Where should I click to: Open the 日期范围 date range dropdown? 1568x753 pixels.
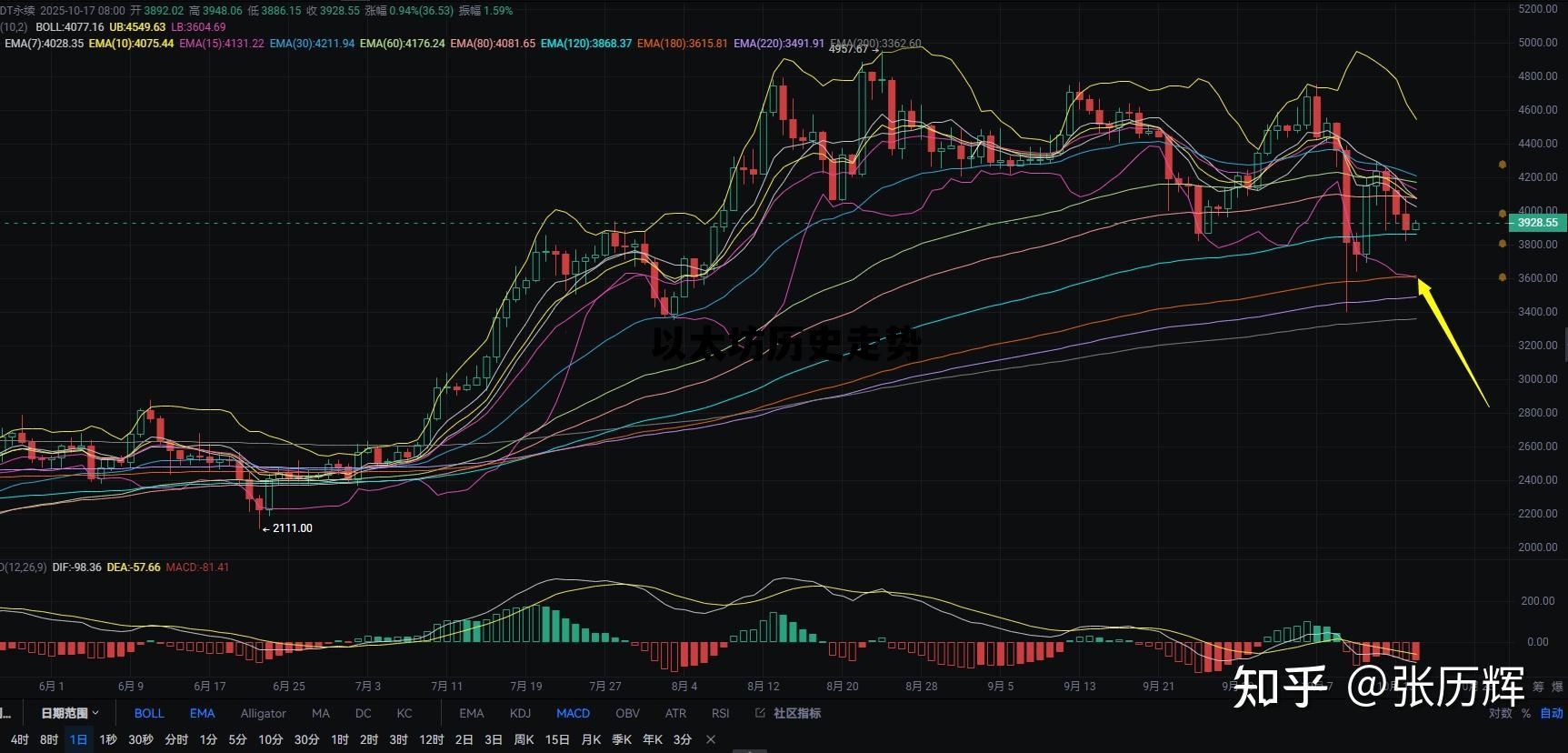coord(69,713)
